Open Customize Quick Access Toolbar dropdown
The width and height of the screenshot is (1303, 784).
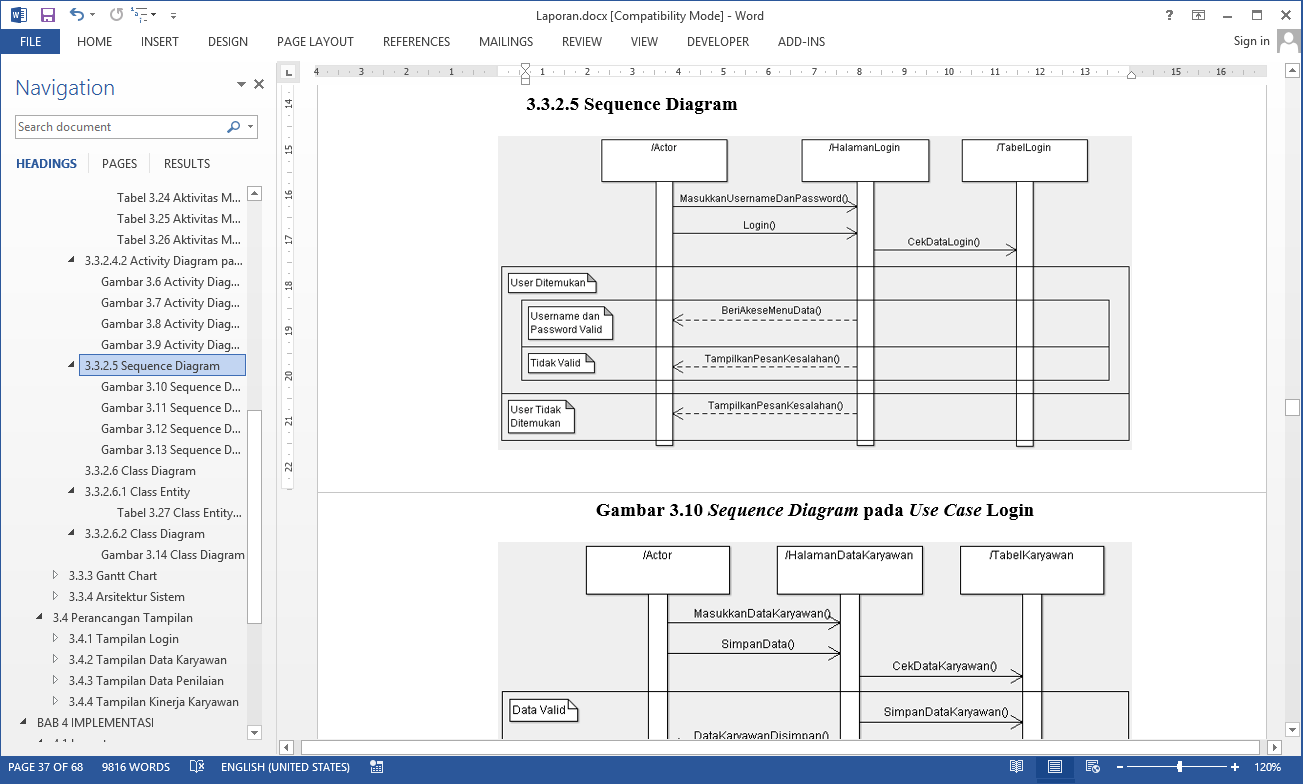pos(173,15)
